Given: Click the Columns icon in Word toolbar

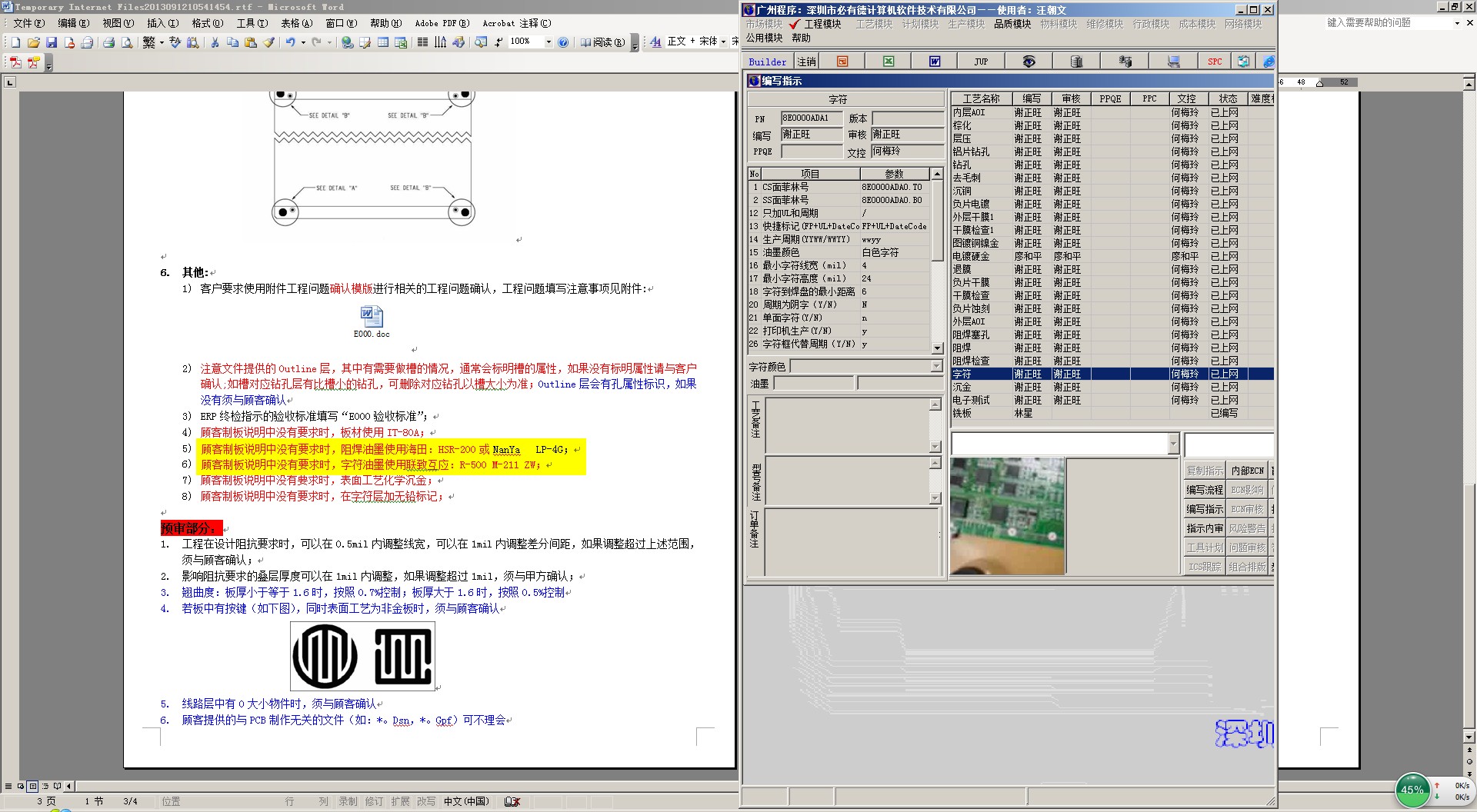Looking at the screenshot, I should [422, 42].
